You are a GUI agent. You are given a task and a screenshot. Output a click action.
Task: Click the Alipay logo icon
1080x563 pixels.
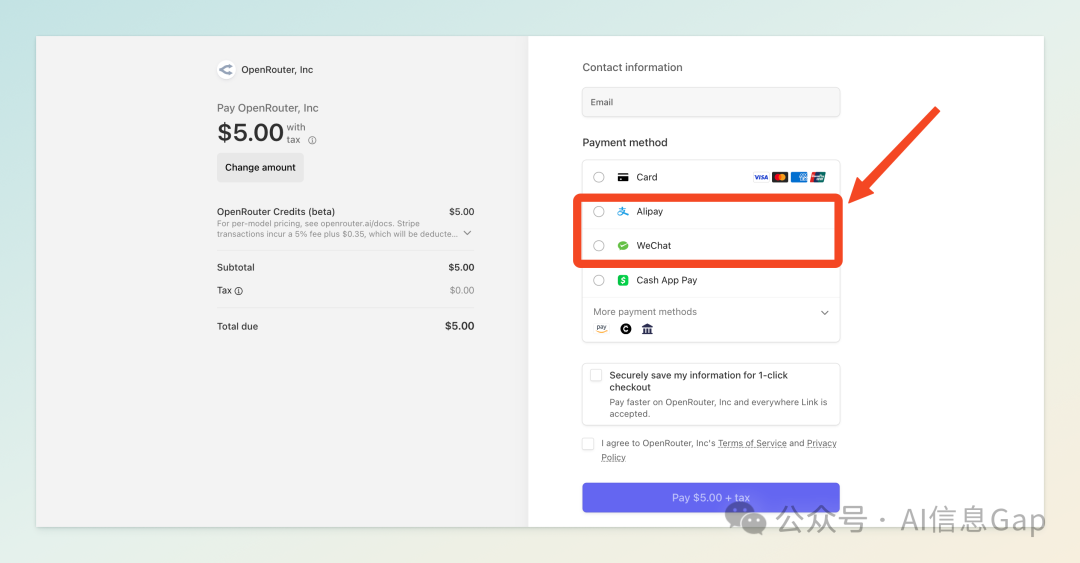click(x=623, y=212)
